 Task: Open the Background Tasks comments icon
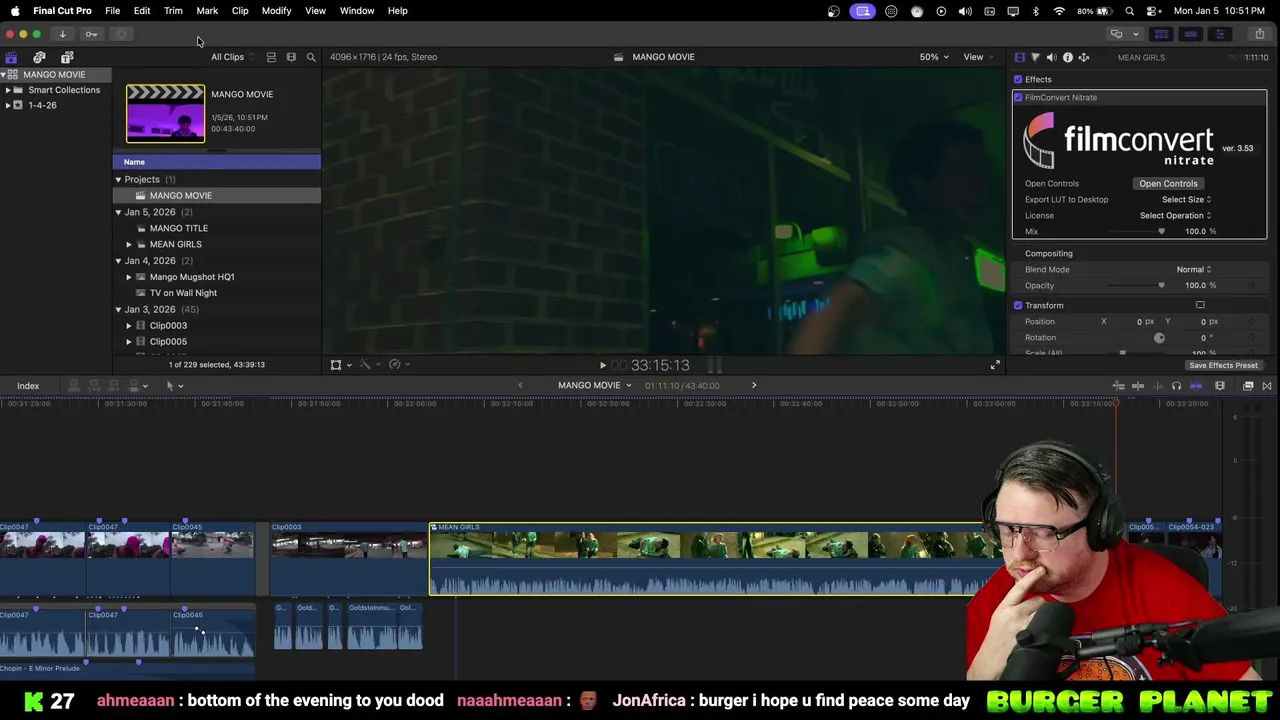click(1117, 34)
